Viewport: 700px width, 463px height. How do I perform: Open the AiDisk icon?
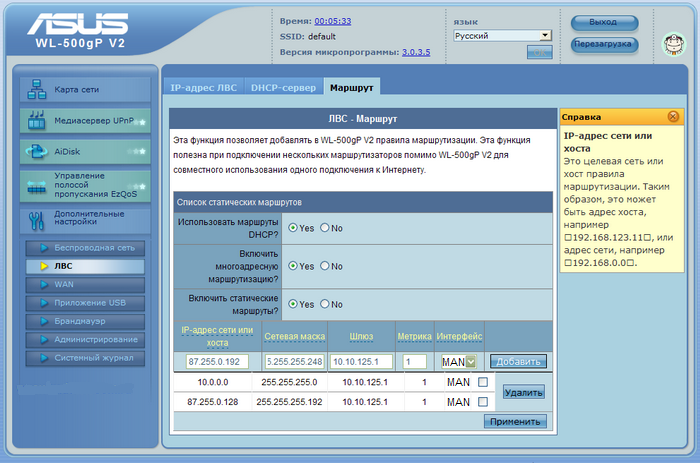tap(37, 151)
